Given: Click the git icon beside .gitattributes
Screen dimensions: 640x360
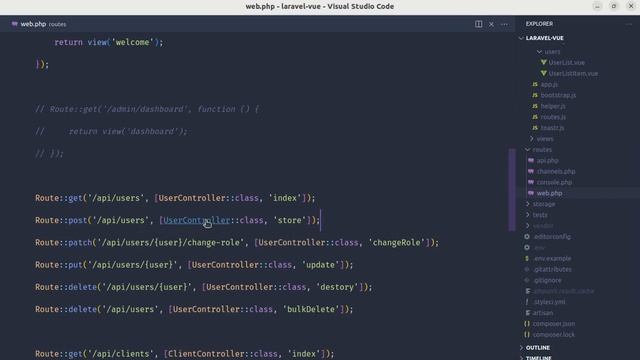Looking at the screenshot, I should (x=527, y=269).
